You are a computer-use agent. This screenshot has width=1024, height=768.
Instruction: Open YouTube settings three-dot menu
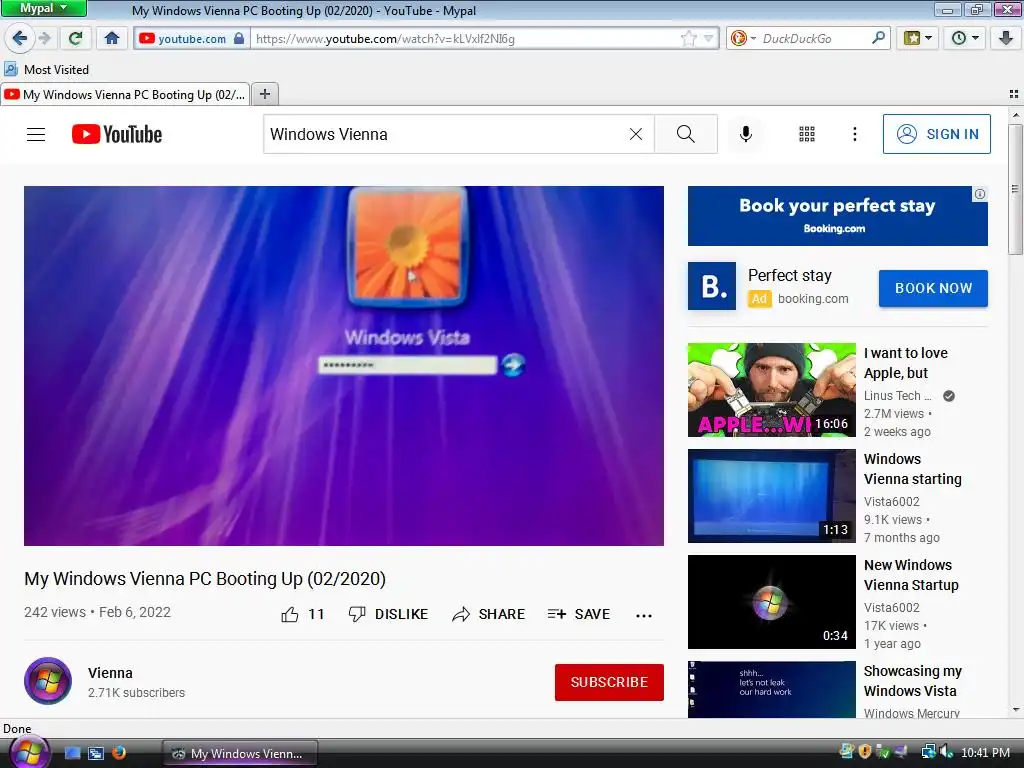pyautogui.click(x=854, y=135)
